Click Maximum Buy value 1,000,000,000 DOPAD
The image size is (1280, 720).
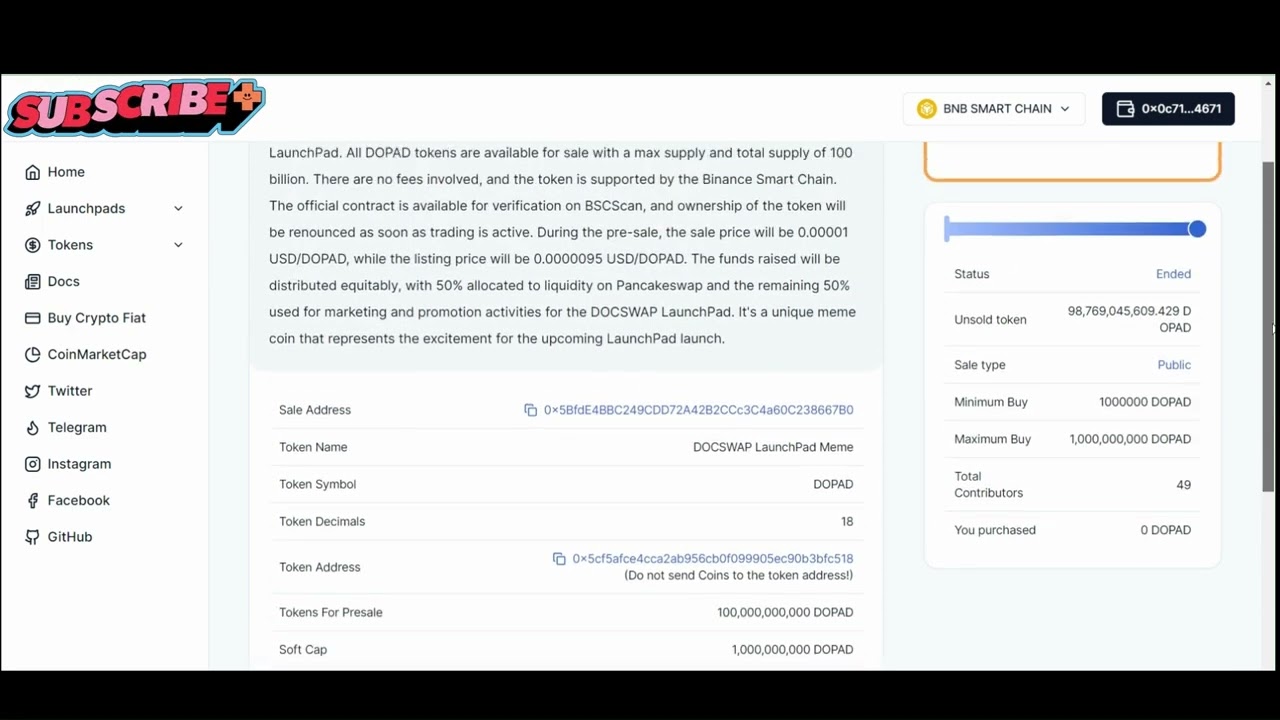1130,439
